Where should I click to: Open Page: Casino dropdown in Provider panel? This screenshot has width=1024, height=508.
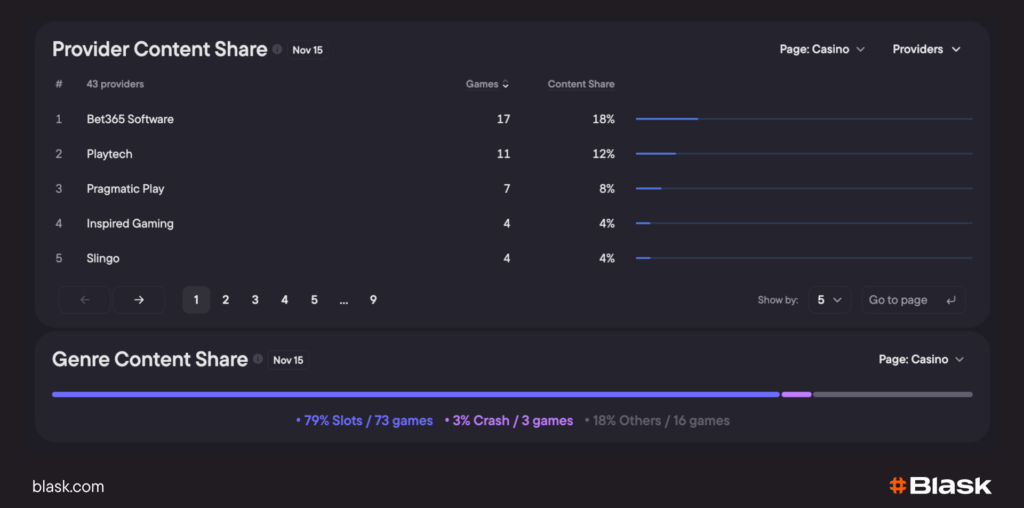point(822,49)
